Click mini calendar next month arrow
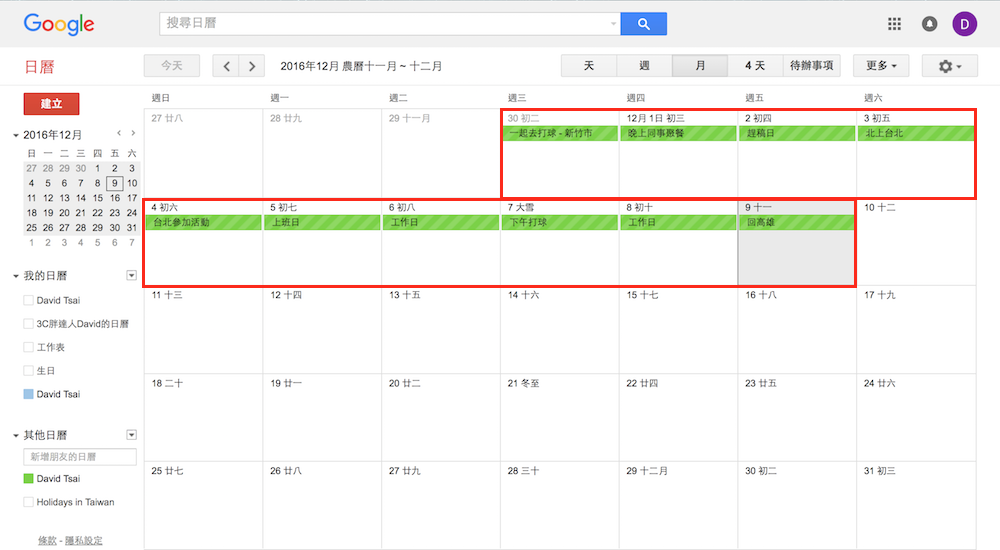1000x550 pixels. [x=134, y=133]
